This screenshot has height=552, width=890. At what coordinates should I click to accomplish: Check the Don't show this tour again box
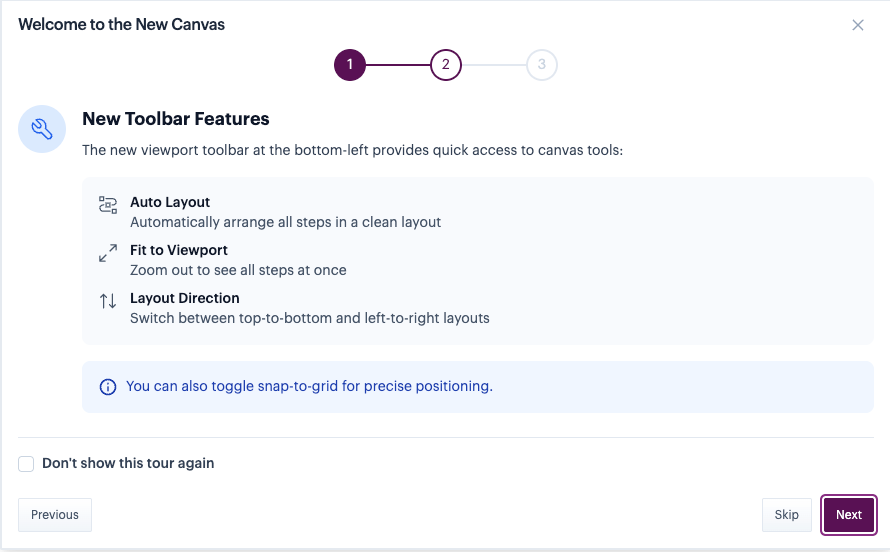[x=26, y=464]
